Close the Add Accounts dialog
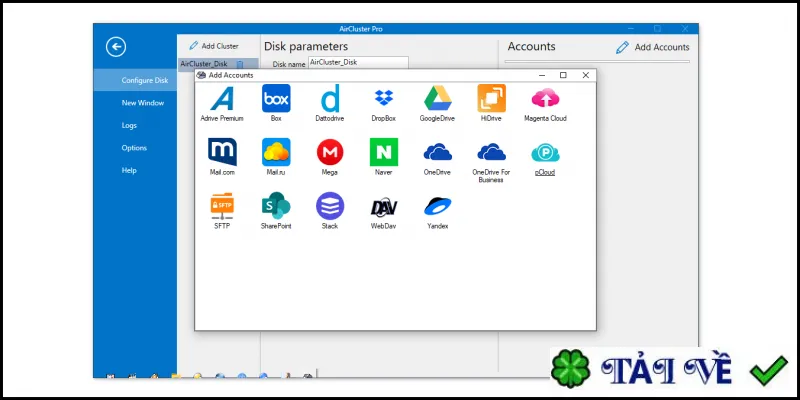Screen dimensions: 800x400 (586, 75)
